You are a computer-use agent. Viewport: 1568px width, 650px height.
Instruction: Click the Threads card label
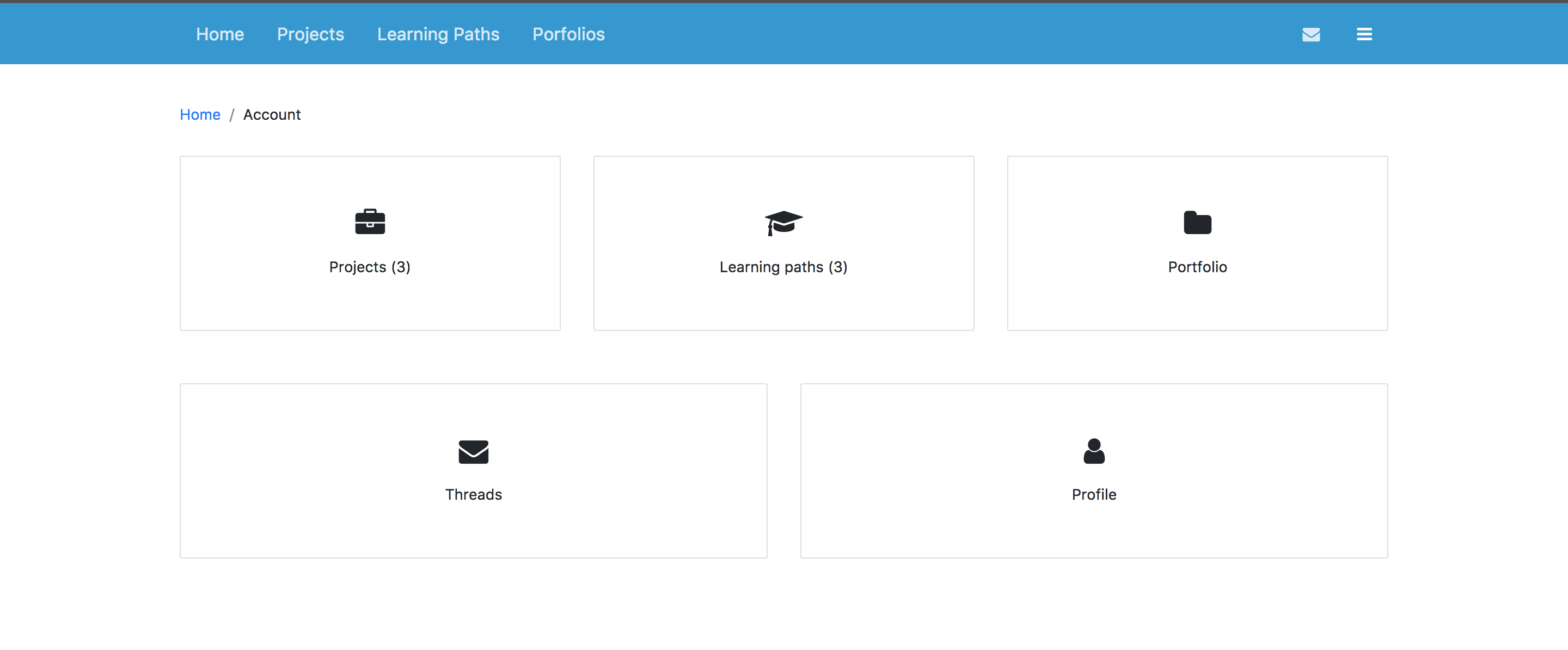point(473,494)
